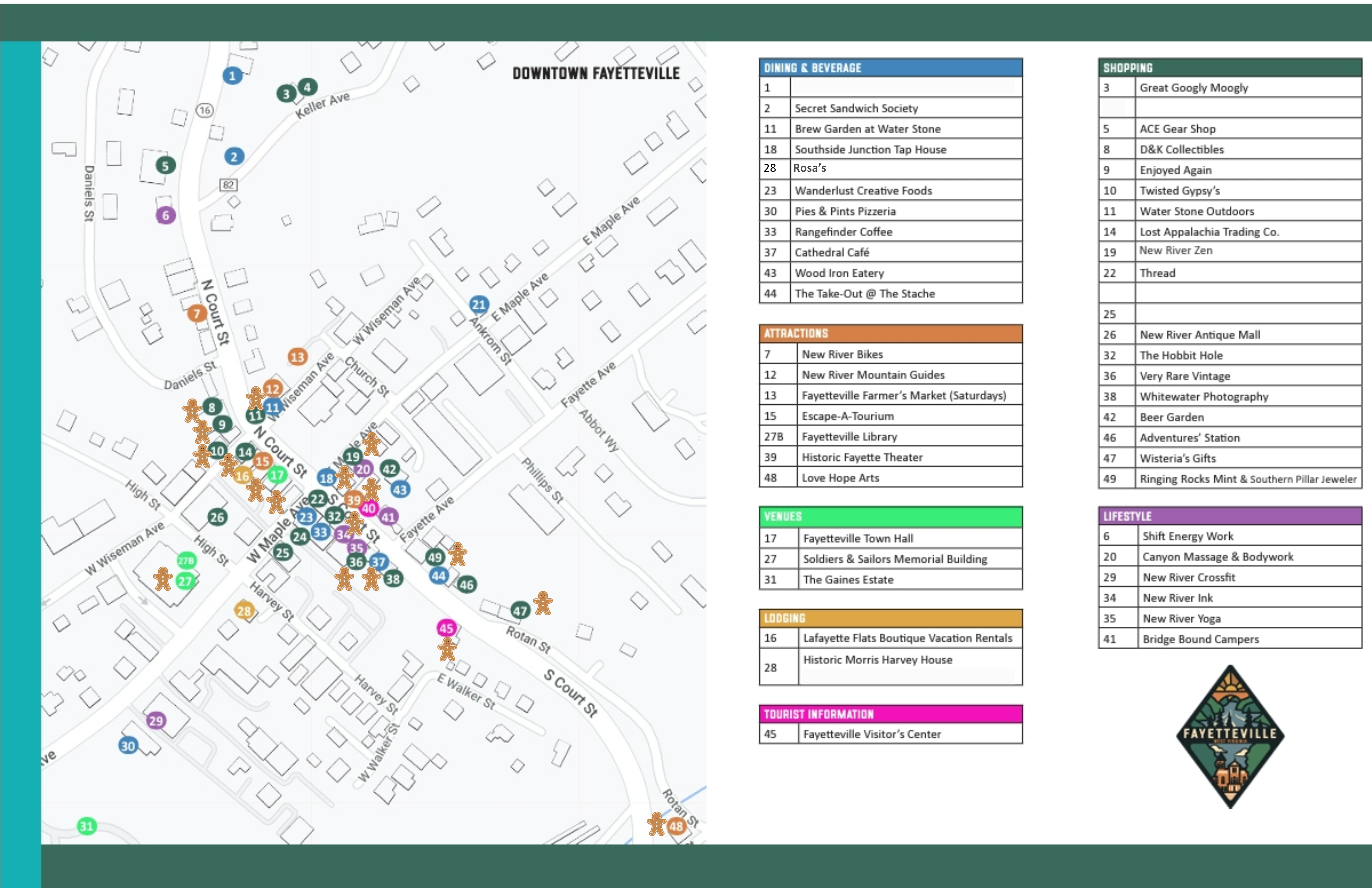The image size is (1372, 888).
Task: Click purple map marker 29
Action: (x=156, y=720)
